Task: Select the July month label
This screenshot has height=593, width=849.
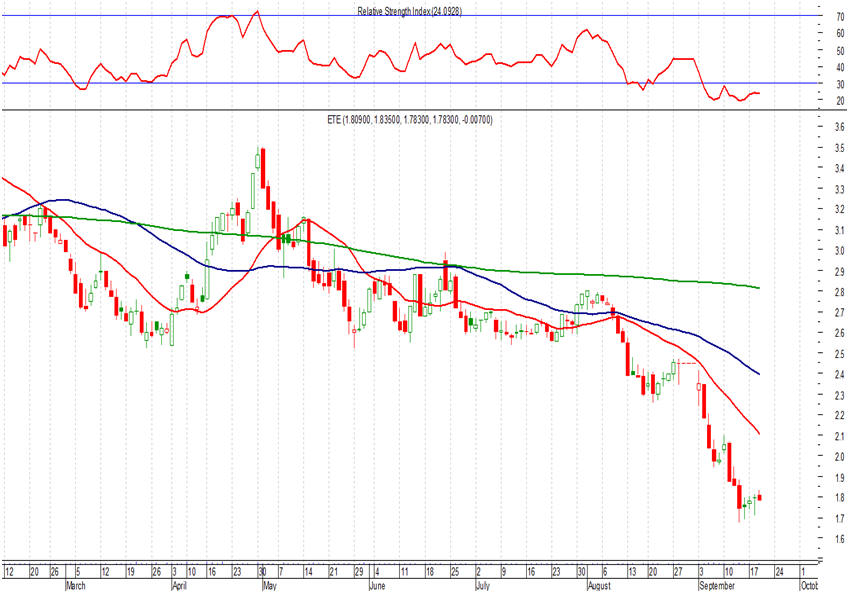Action: click(482, 585)
